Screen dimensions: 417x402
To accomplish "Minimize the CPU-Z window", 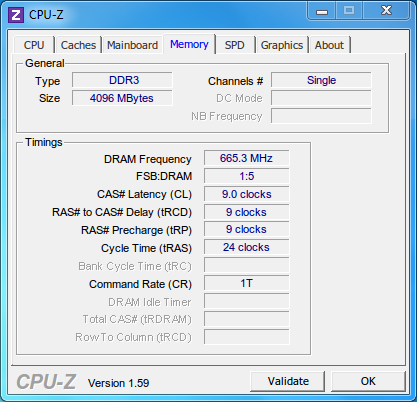I will click(x=322, y=12).
